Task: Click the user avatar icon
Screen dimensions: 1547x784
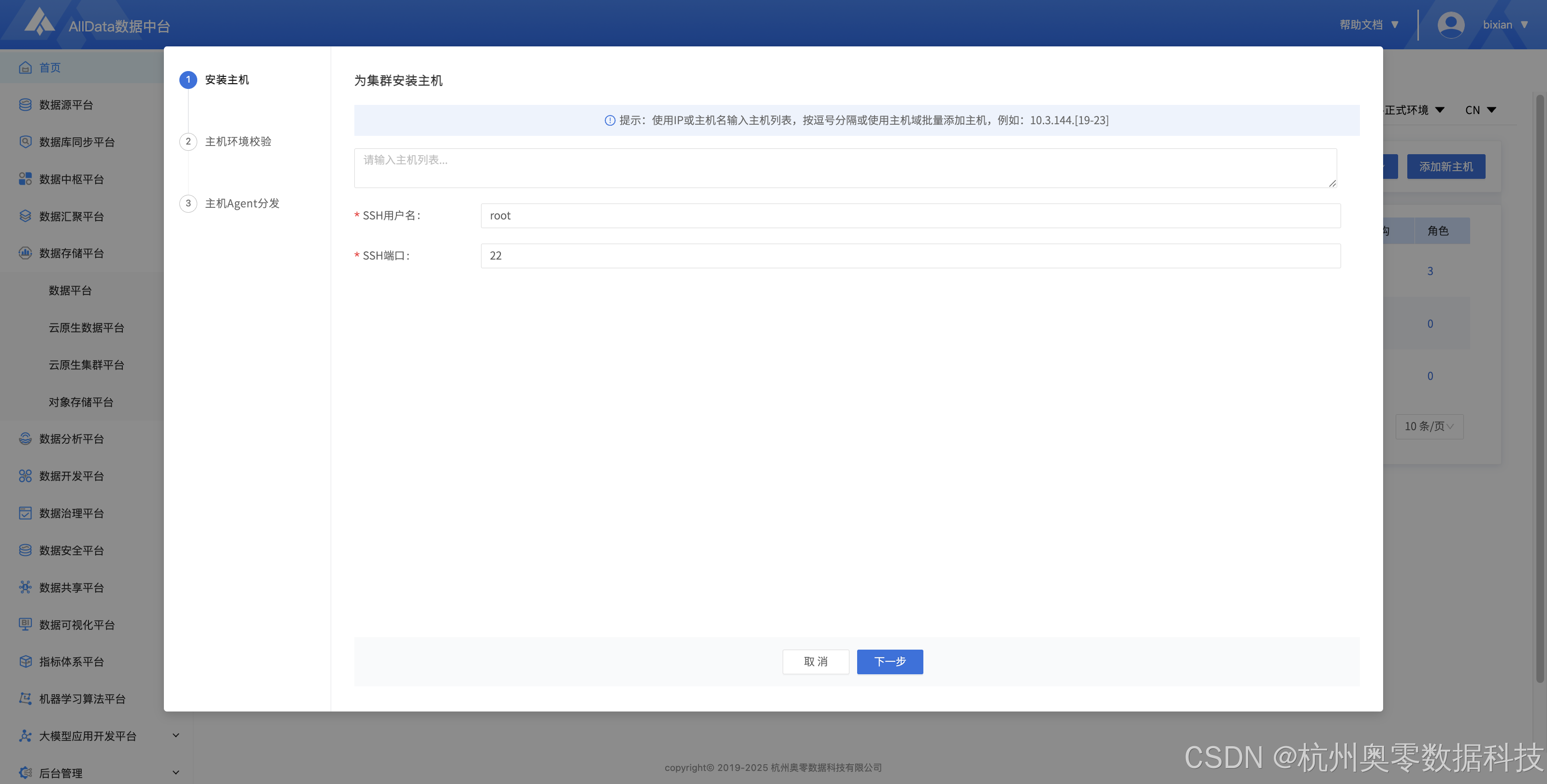Action: pos(1450,25)
